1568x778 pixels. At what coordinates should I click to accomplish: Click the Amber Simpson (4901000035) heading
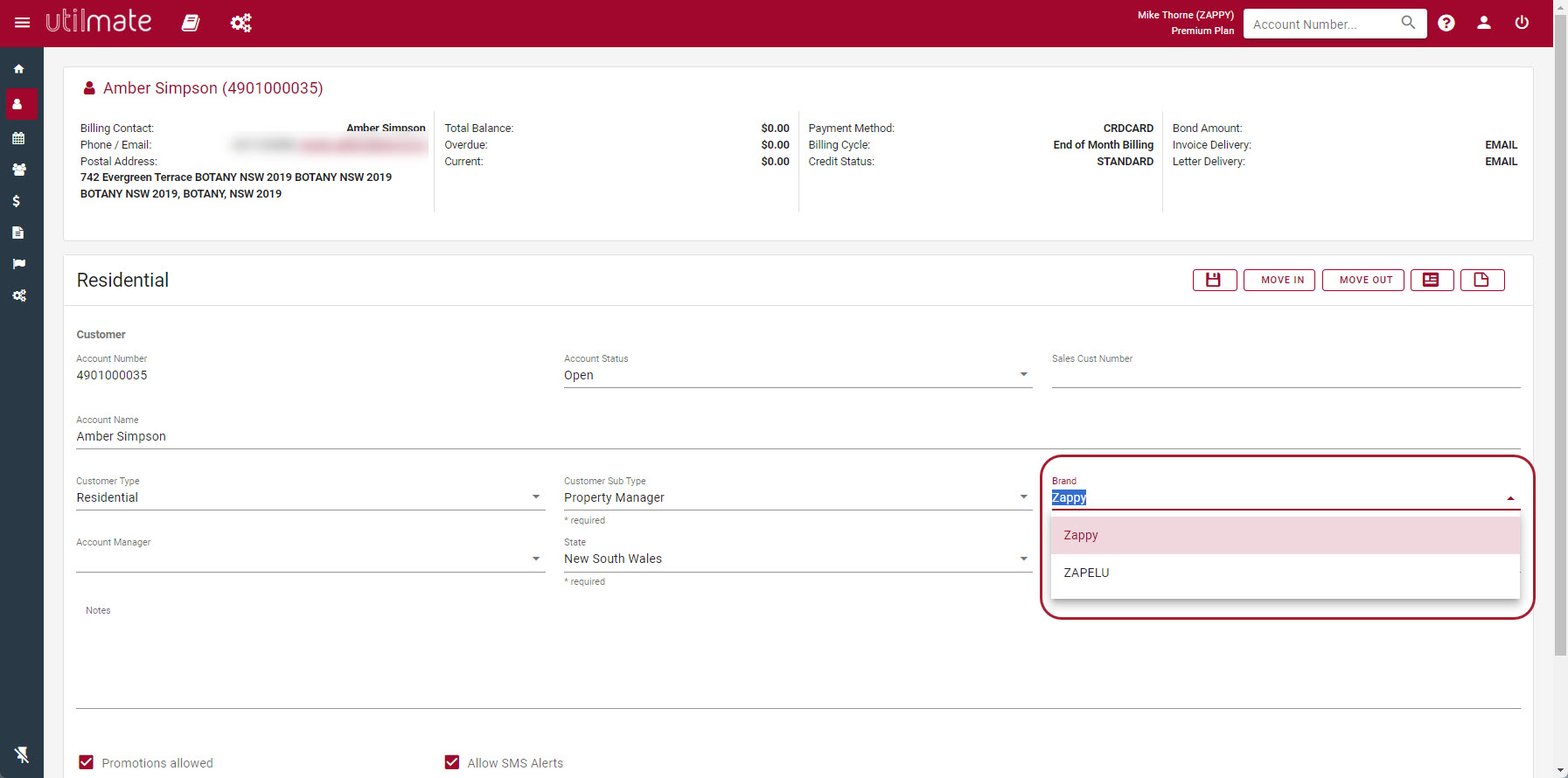[x=213, y=88]
